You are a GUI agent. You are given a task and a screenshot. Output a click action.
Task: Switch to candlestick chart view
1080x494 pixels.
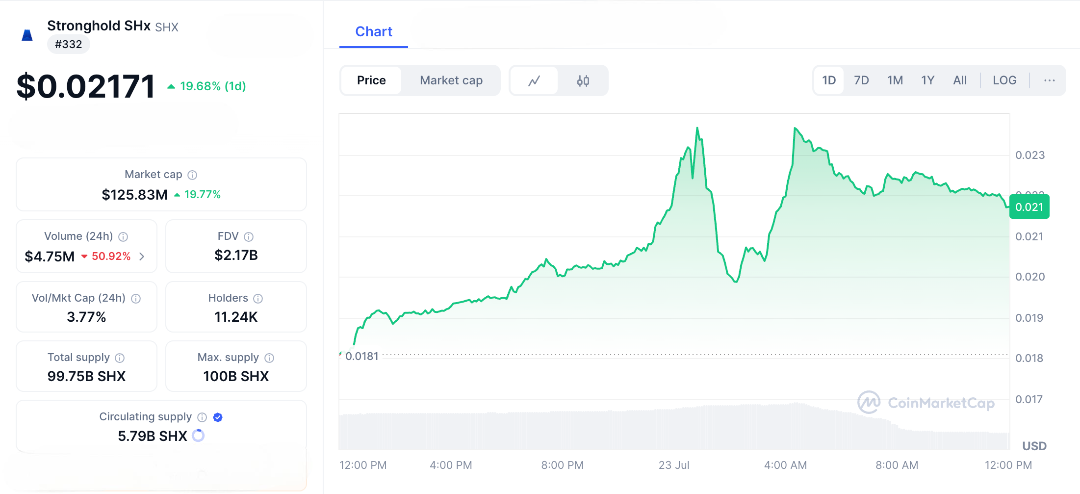[x=583, y=81]
